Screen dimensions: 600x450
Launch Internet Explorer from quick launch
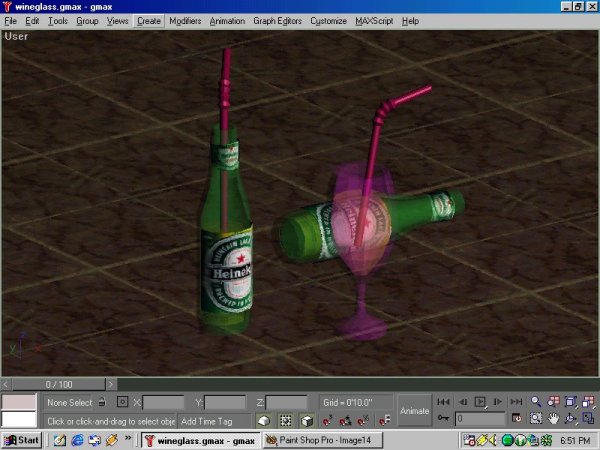point(77,440)
